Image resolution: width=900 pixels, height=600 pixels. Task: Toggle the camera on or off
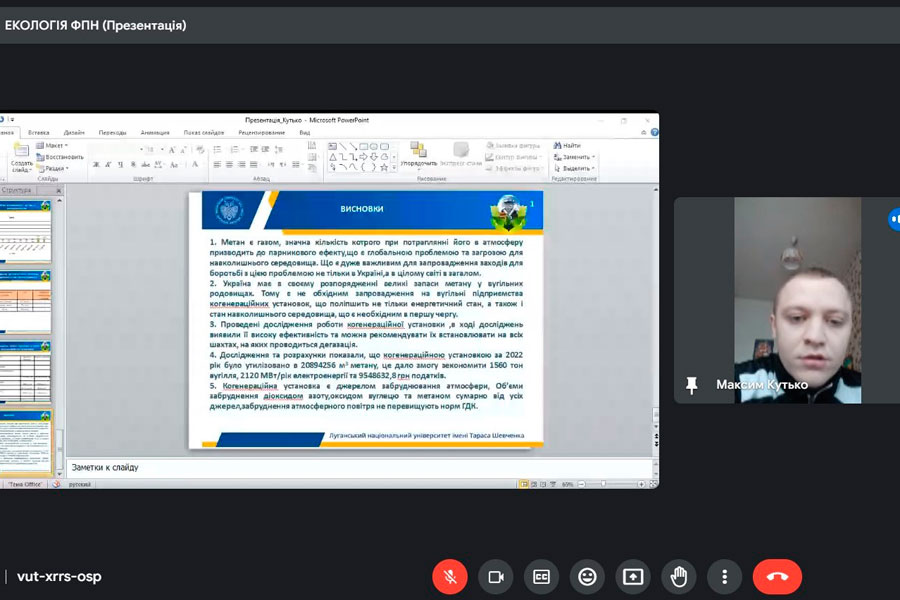pos(495,577)
